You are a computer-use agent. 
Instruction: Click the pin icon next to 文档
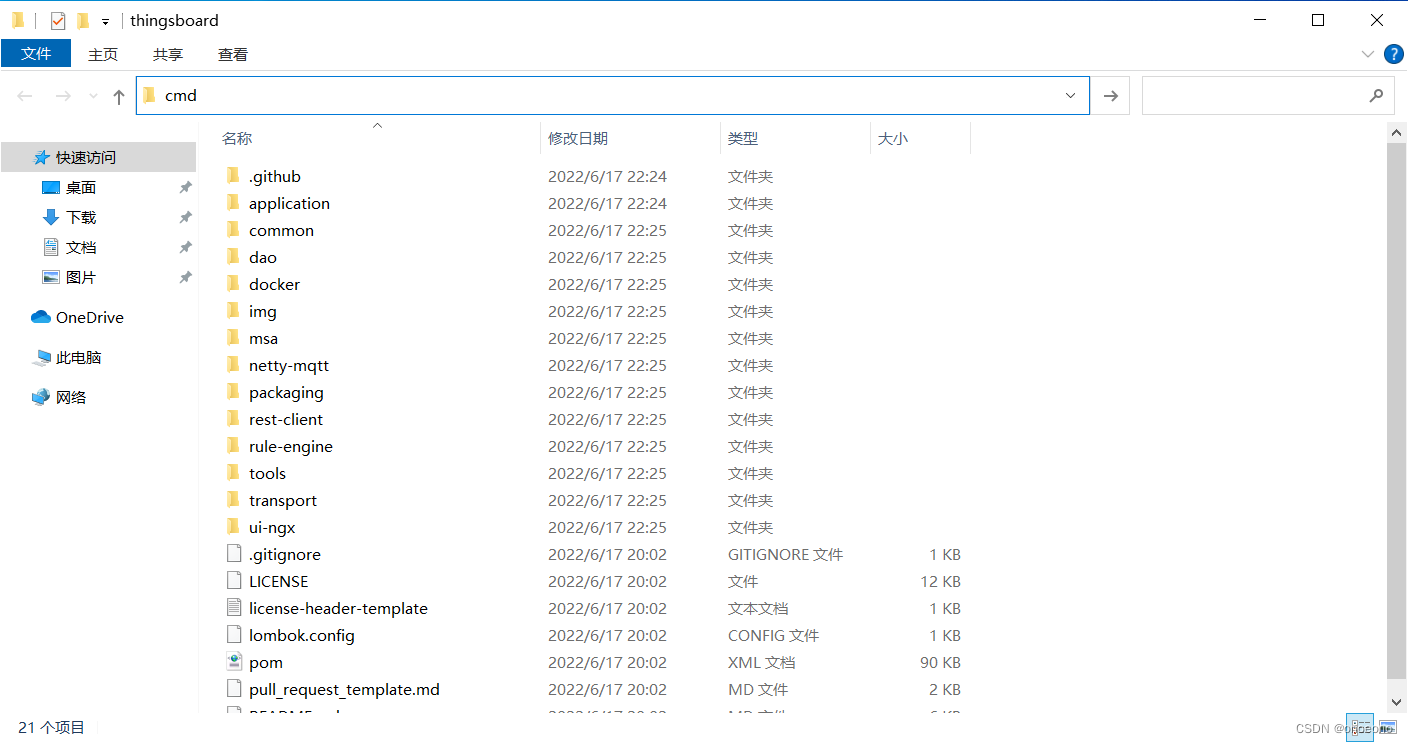[185, 247]
